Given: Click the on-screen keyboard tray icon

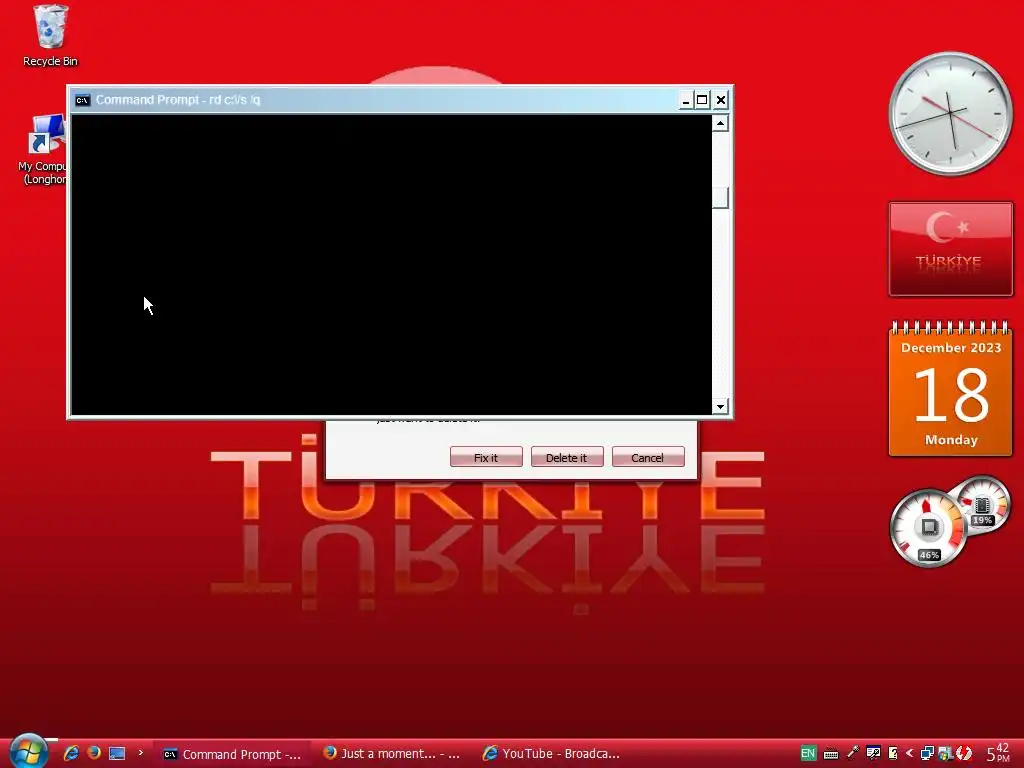Looking at the screenshot, I should click(831, 754).
